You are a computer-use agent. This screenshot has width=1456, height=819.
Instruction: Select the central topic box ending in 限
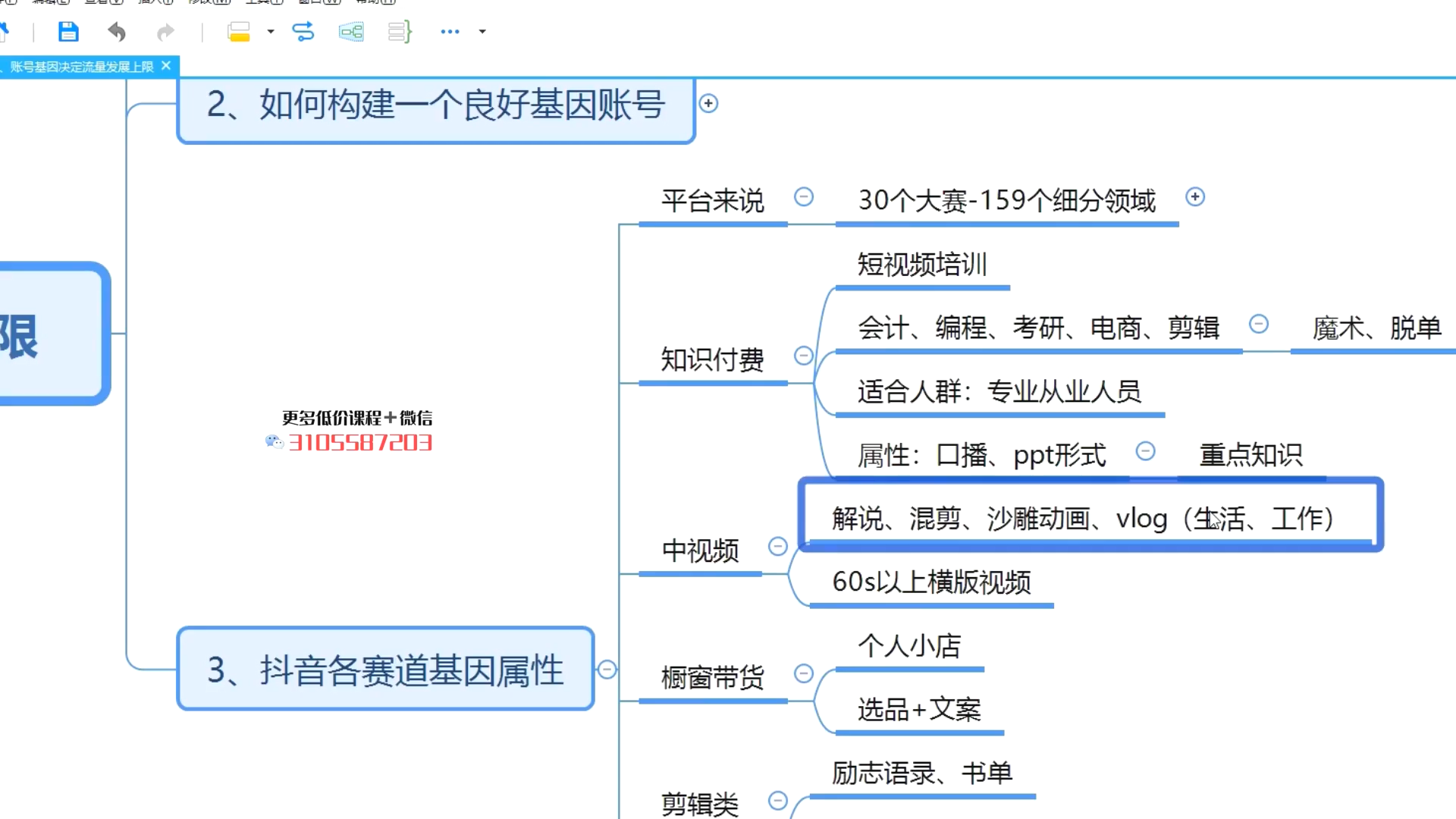pyautogui.click(x=53, y=334)
